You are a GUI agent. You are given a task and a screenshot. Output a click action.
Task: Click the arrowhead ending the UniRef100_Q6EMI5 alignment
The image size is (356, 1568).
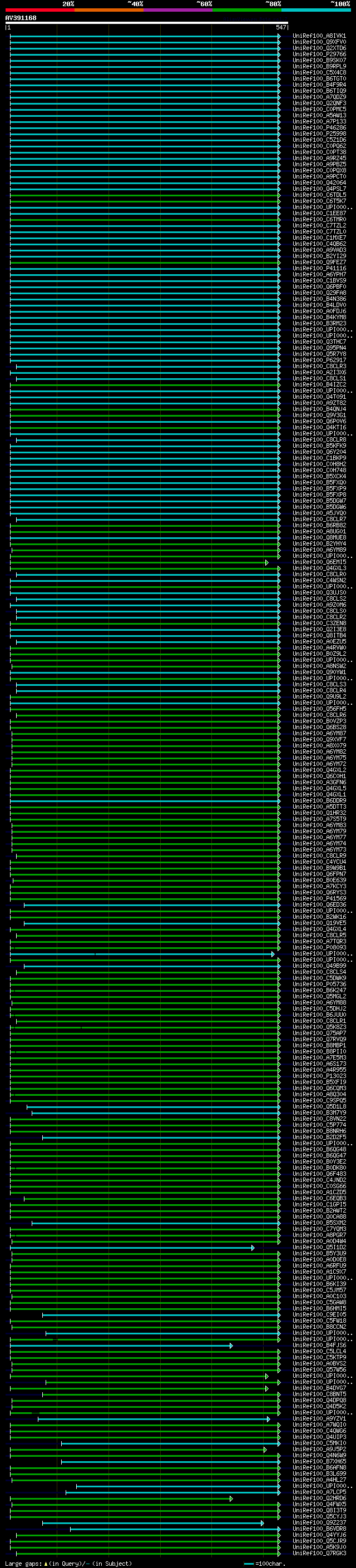point(266,562)
